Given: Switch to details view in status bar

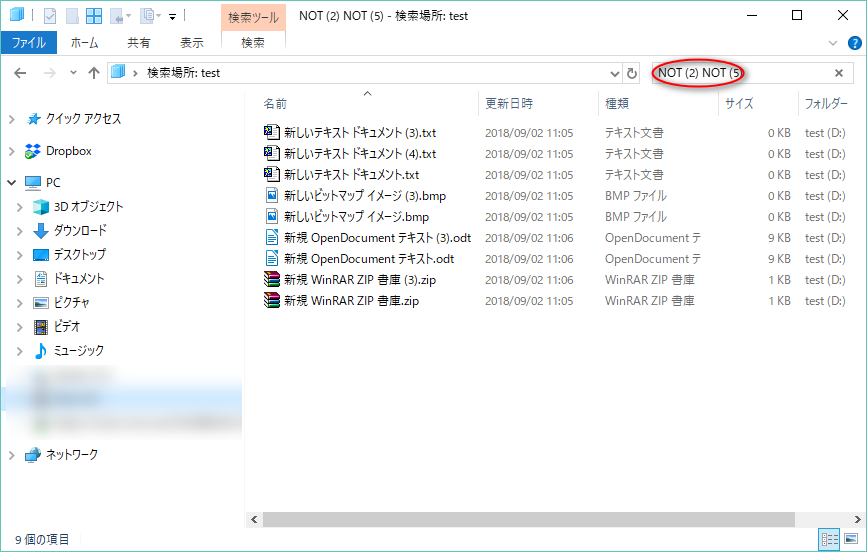Looking at the screenshot, I should (x=829, y=539).
